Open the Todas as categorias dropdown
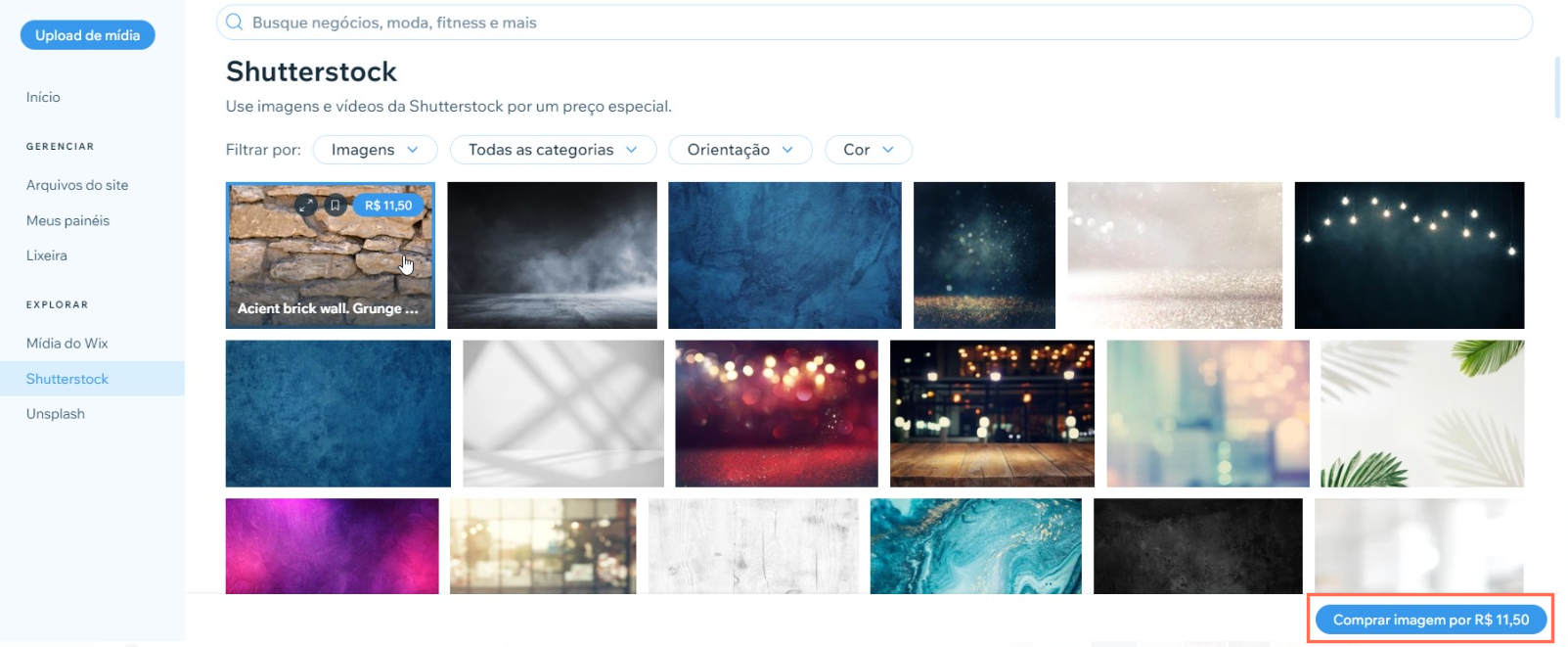This screenshot has width=1568, height=647. tap(553, 150)
